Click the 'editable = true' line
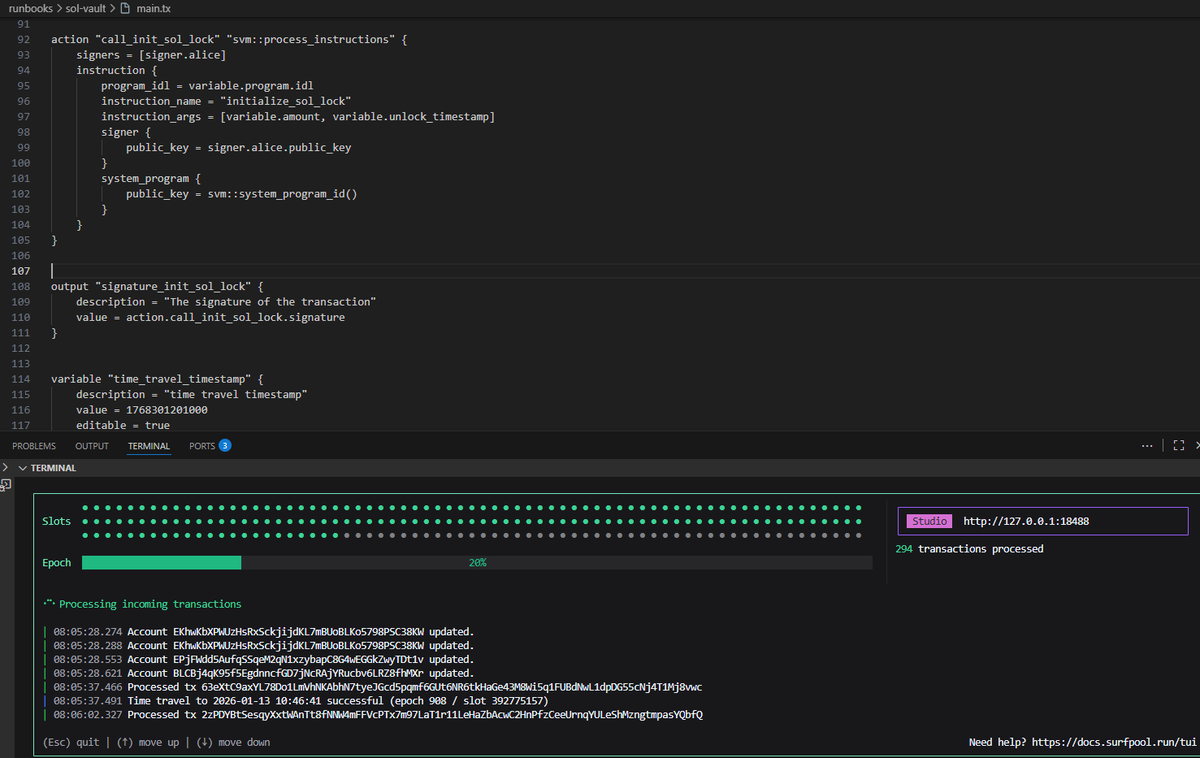Screen dimensions: 1200x758 [123, 425]
